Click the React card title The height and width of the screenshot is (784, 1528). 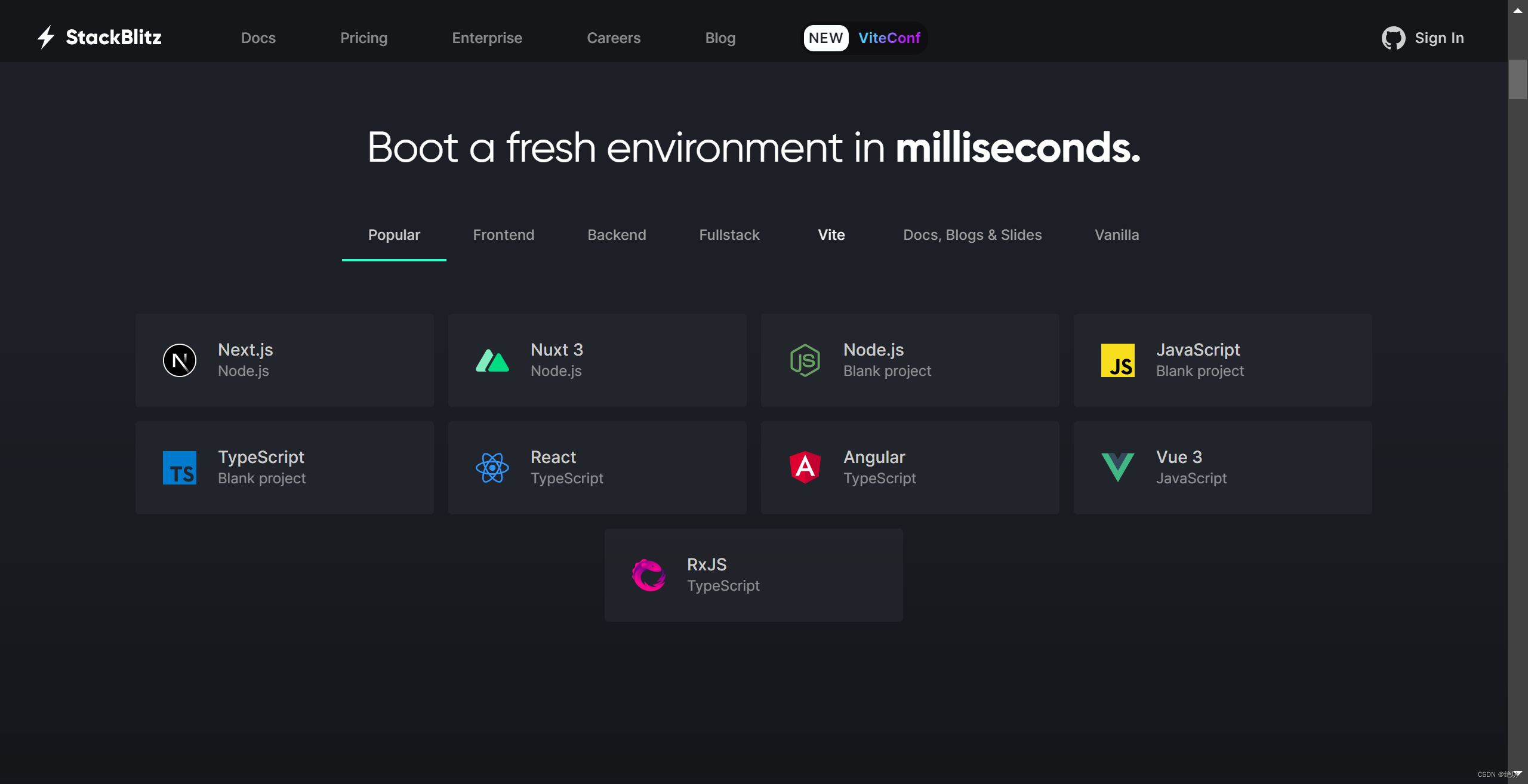pyautogui.click(x=553, y=457)
